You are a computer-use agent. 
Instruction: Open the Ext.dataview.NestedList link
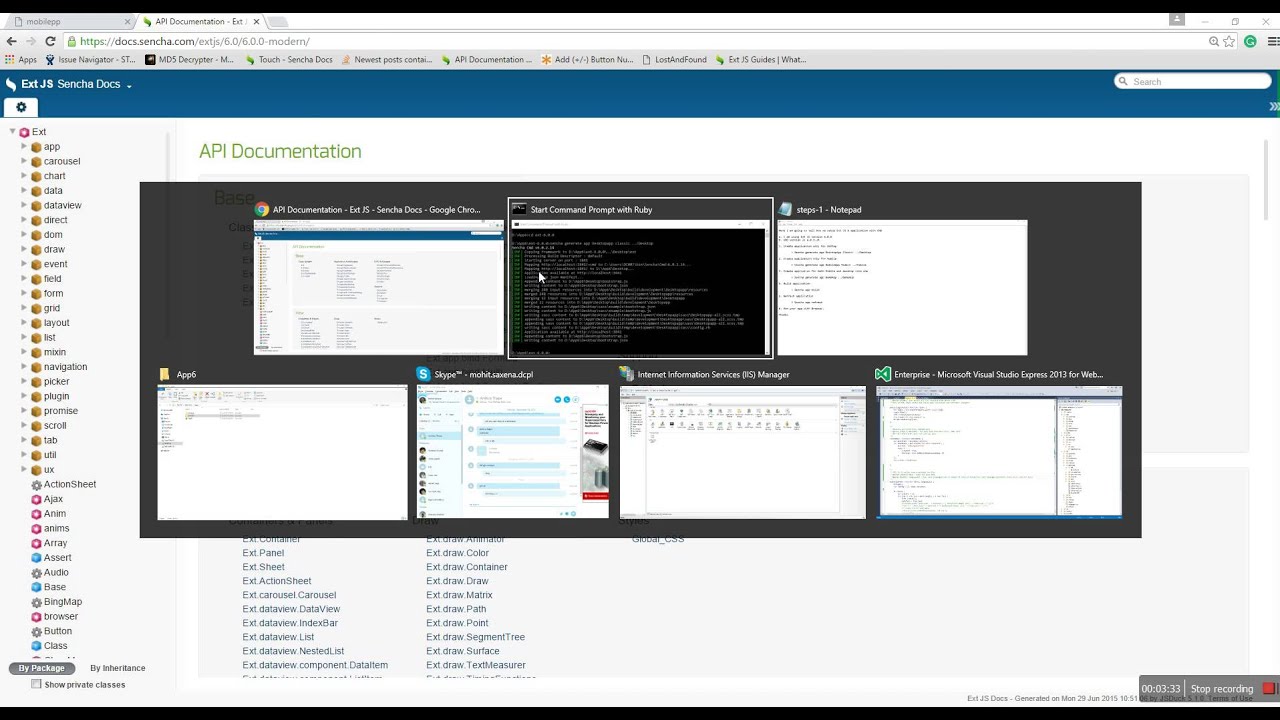point(293,651)
